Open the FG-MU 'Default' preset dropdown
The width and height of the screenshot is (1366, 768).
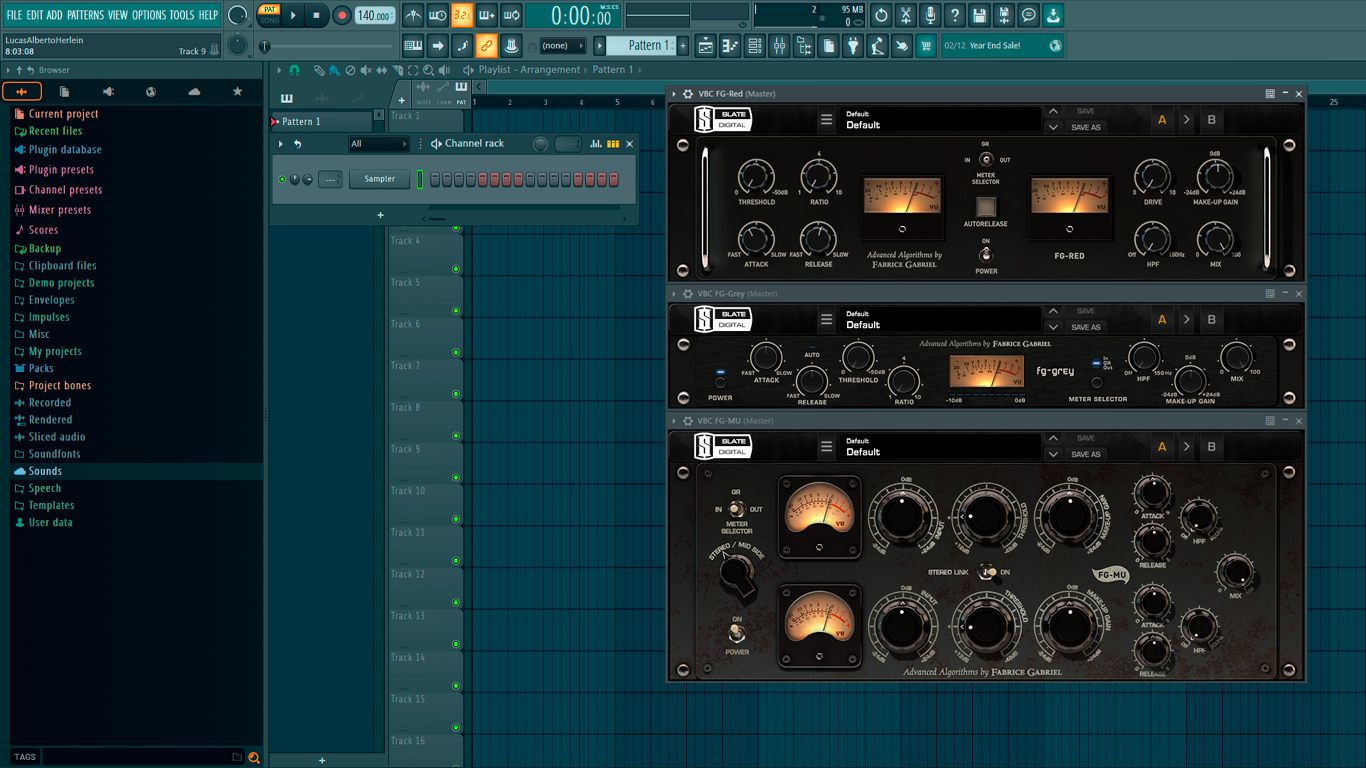point(939,447)
